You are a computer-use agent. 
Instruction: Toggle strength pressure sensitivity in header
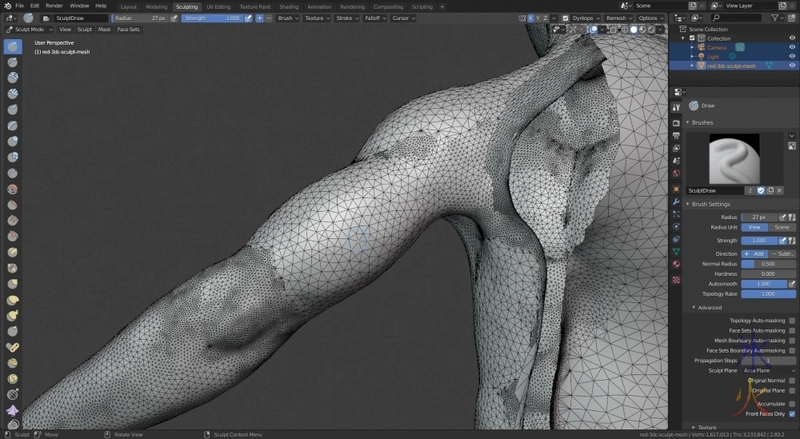point(248,18)
